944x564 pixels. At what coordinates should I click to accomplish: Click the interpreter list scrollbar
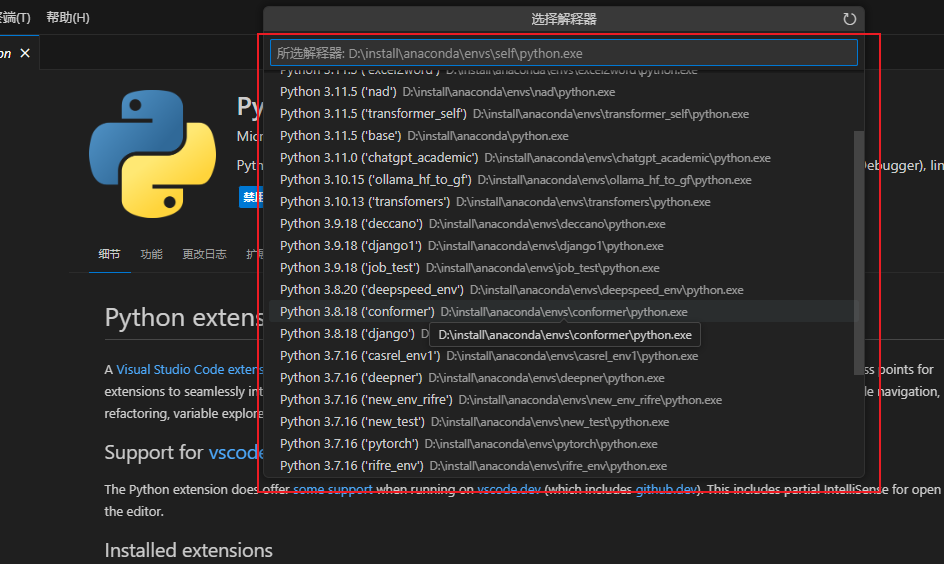click(x=859, y=253)
